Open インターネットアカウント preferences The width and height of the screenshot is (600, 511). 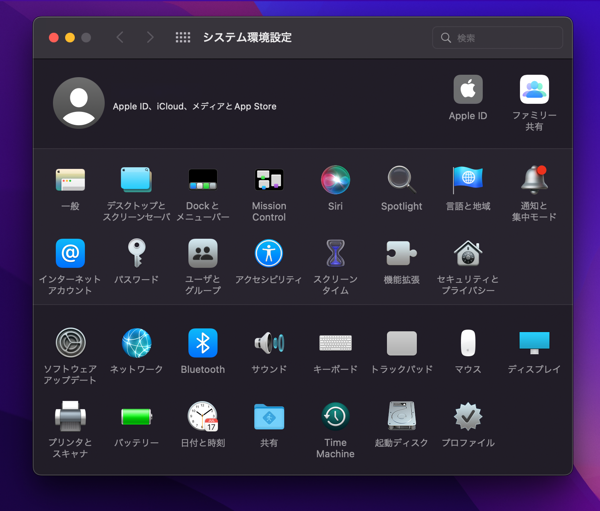pyautogui.click(x=70, y=253)
